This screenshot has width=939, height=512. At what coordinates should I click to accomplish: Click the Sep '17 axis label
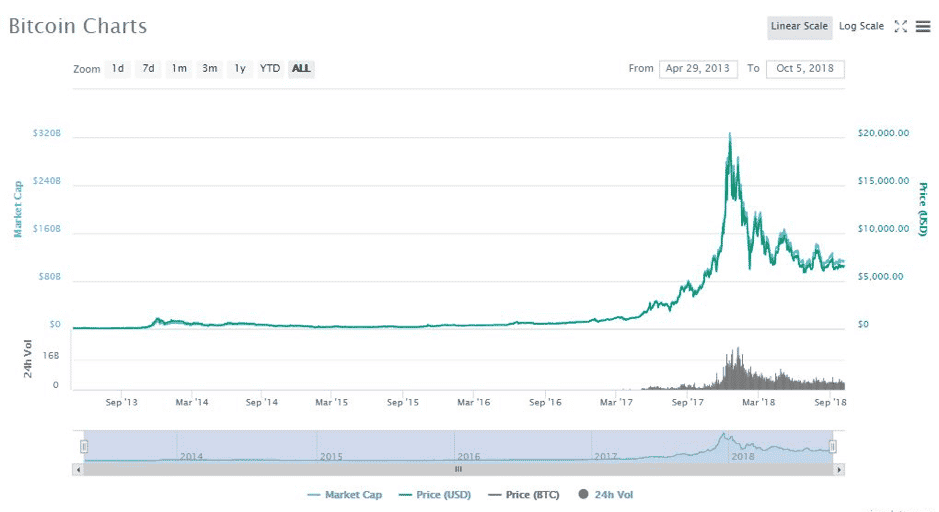[687, 402]
